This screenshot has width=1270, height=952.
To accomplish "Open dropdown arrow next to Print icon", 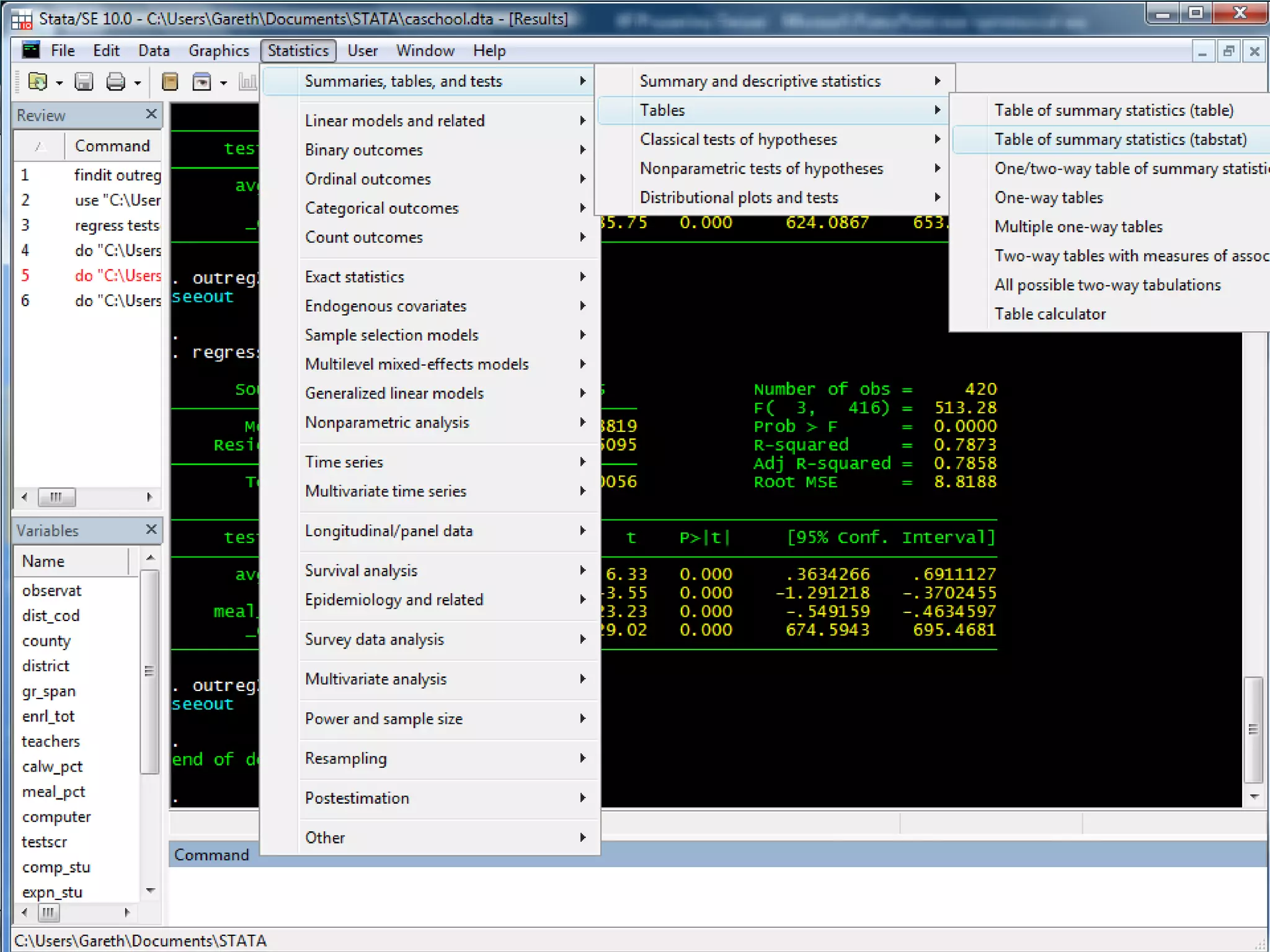I will click(x=138, y=82).
